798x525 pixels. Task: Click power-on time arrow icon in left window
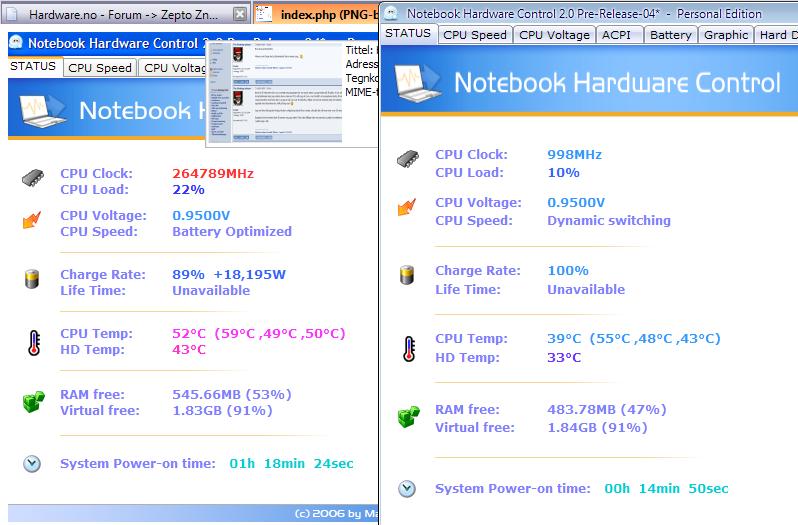[x=32, y=463]
